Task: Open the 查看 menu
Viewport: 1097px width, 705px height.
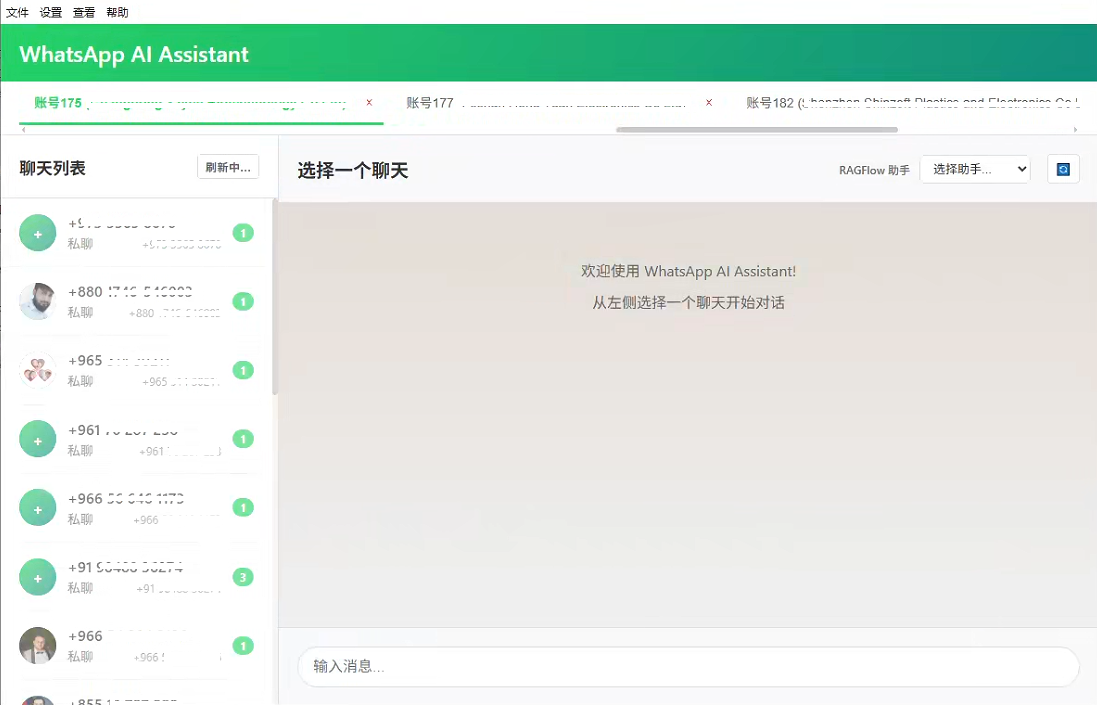Action: pyautogui.click(x=84, y=12)
